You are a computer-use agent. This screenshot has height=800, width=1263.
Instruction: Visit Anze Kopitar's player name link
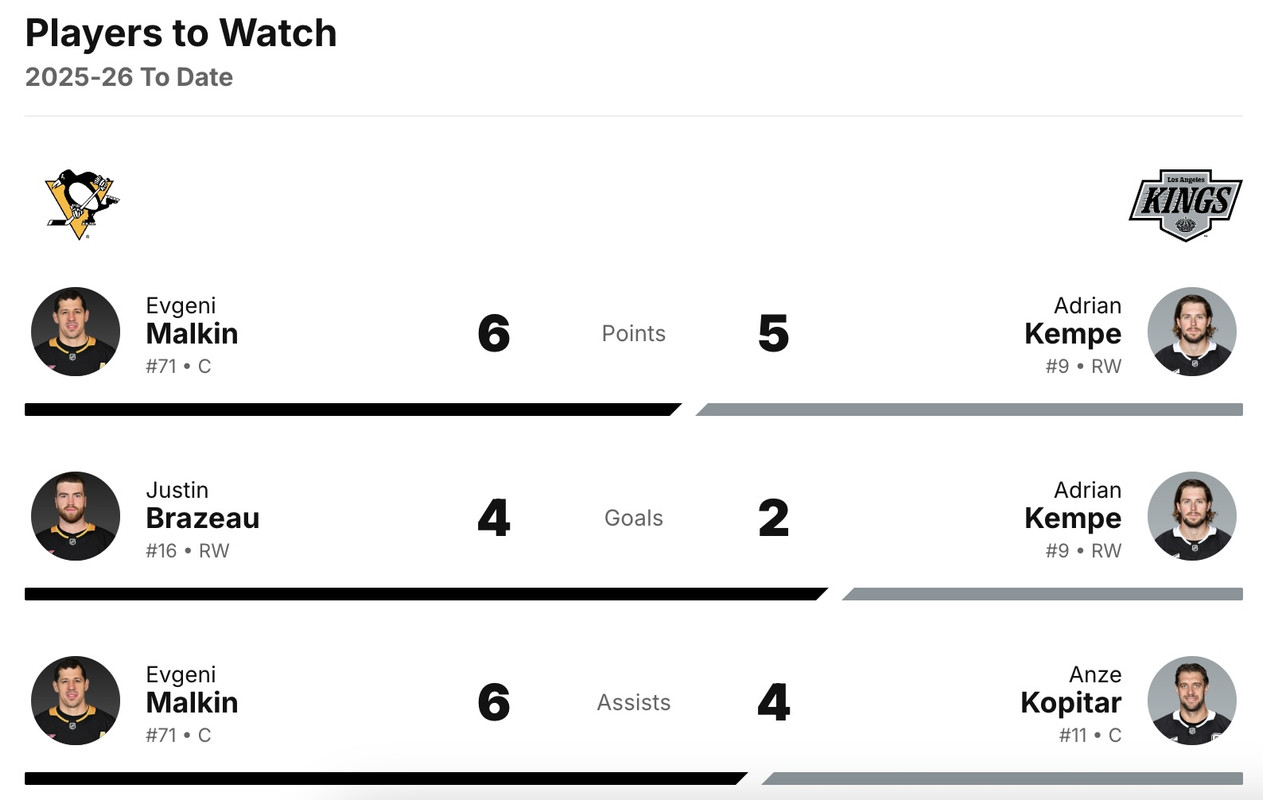coord(1070,702)
